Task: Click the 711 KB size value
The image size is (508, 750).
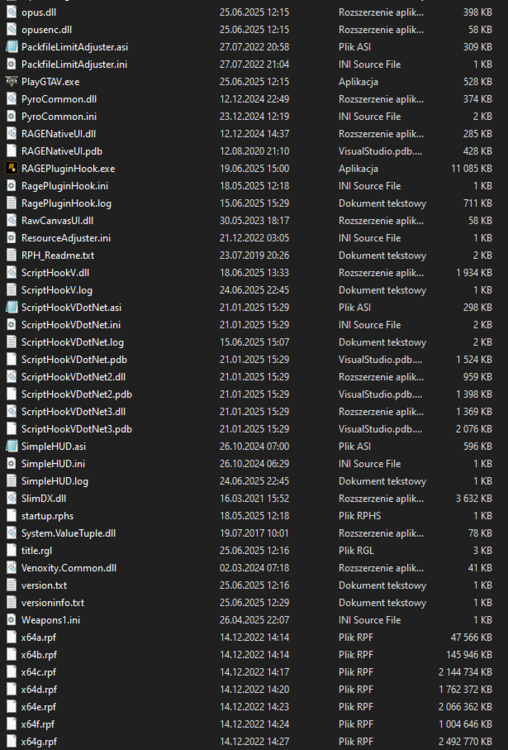Action: click(477, 203)
